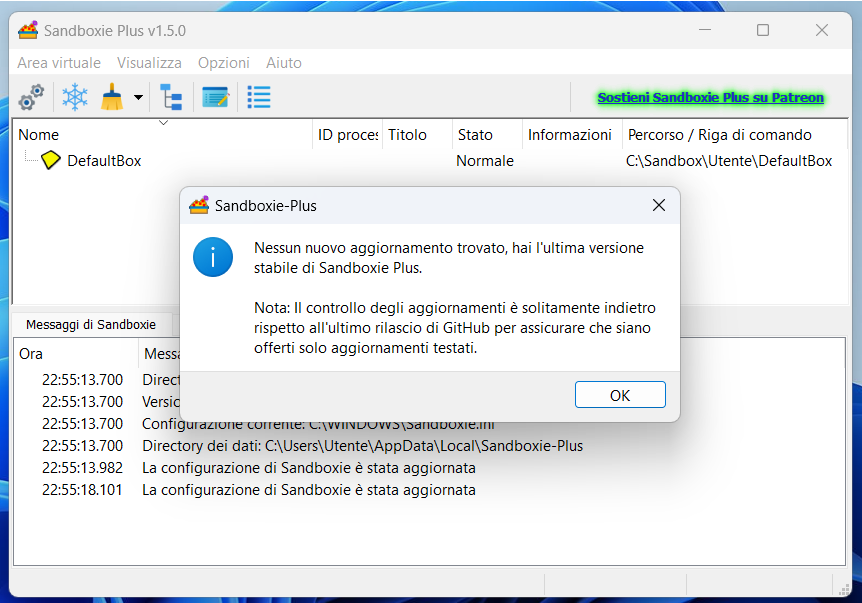The height and width of the screenshot is (603, 862).
Task: Maximize the Sandboxie Plus window
Action: 763,30
